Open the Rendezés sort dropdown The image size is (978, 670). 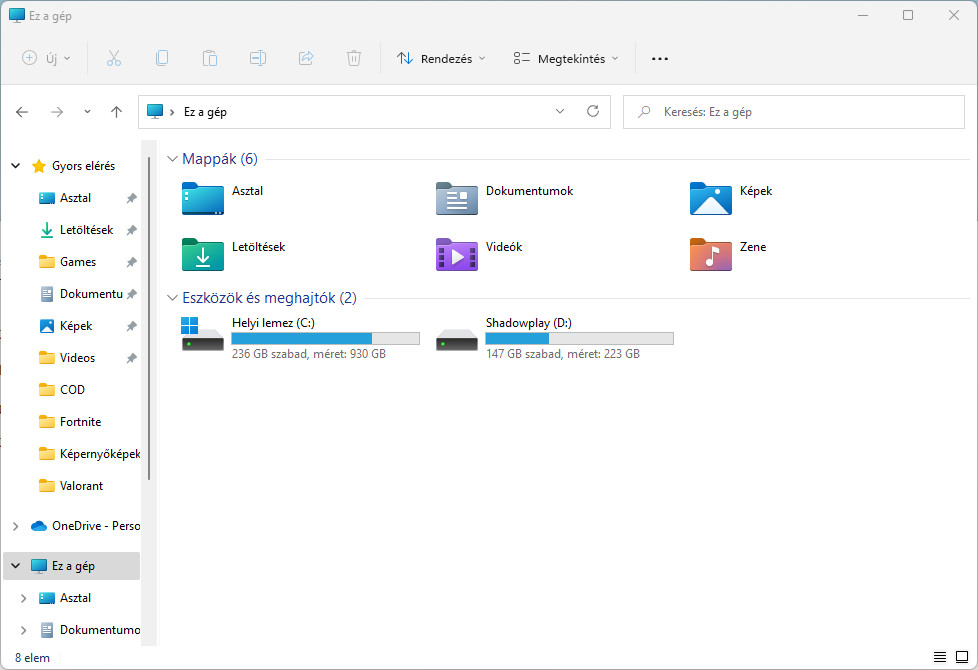coord(441,58)
